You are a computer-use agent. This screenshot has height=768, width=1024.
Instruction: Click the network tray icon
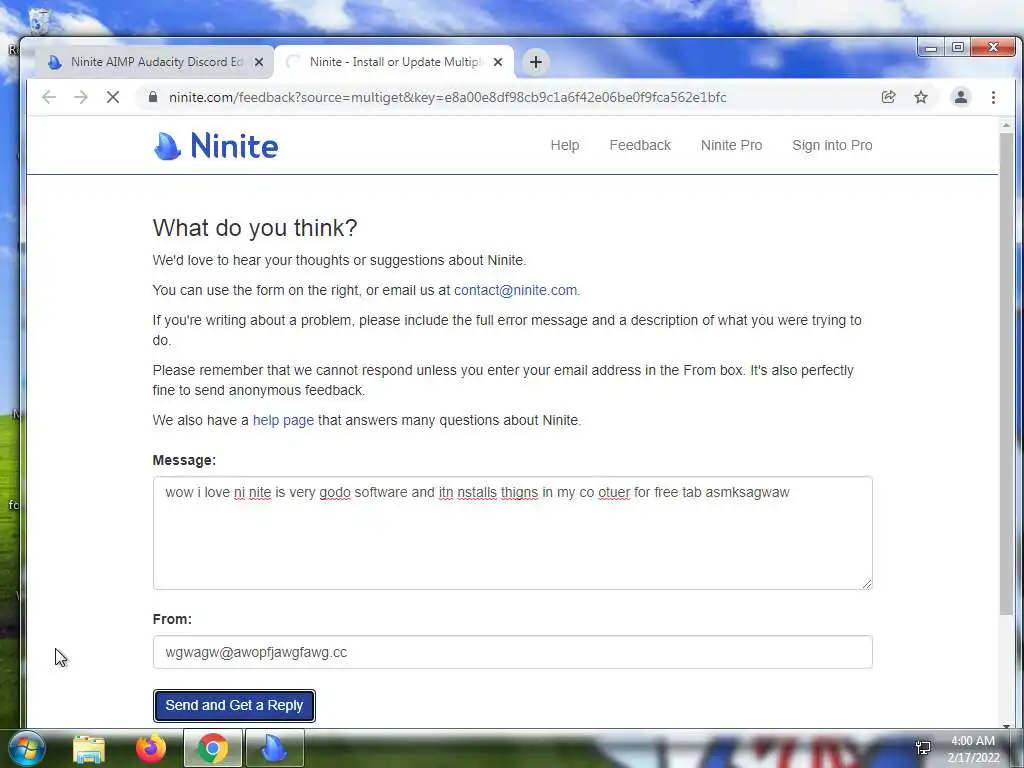coord(923,748)
